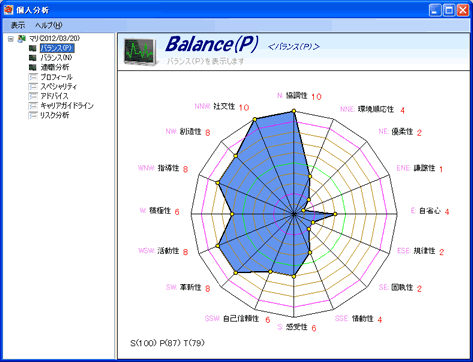Click the user icon beside マリ(2012/03/20)
Image resolution: width=473 pixels, height=362 pixels.
pyautogui.click(x=22, y=38)
